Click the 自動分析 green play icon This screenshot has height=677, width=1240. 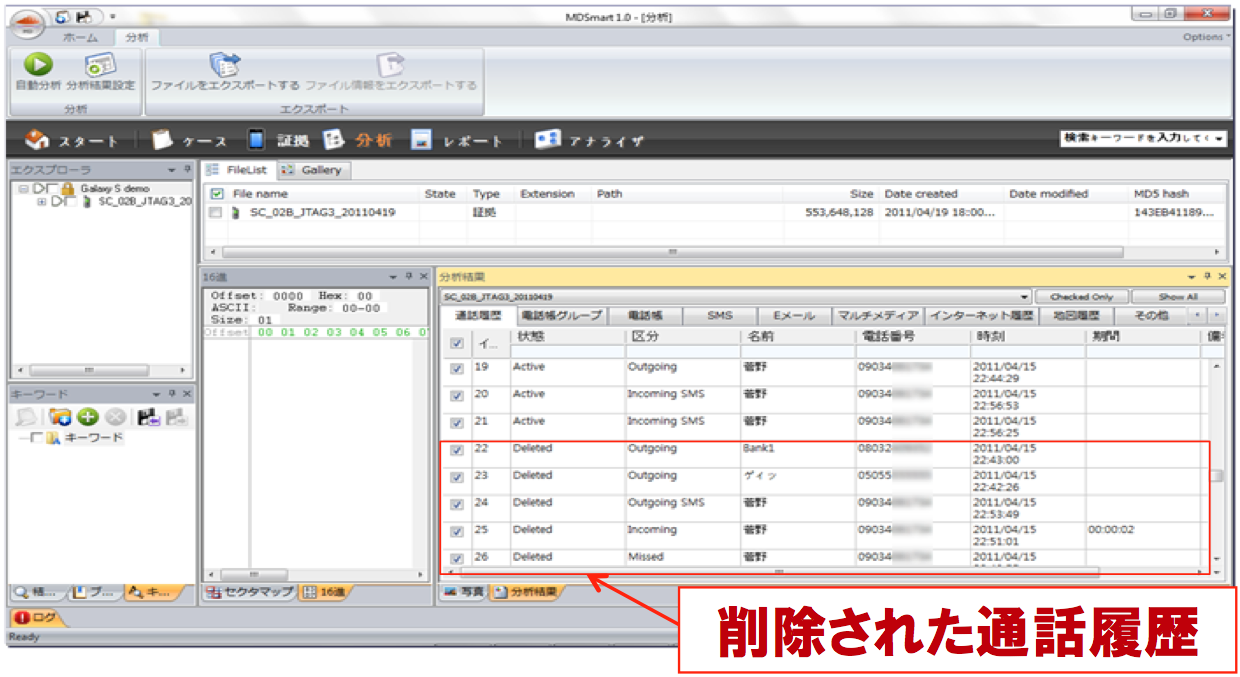[x=37, y=64]
